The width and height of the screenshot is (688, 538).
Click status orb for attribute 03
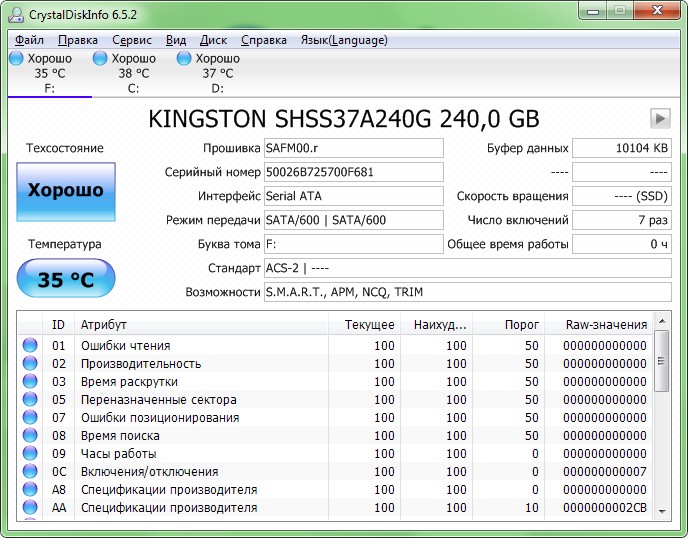click(30, 381)
